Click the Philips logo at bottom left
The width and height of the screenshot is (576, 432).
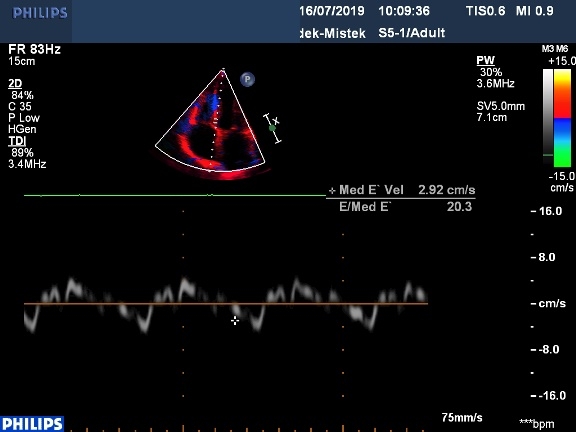[x=32, y=424]
